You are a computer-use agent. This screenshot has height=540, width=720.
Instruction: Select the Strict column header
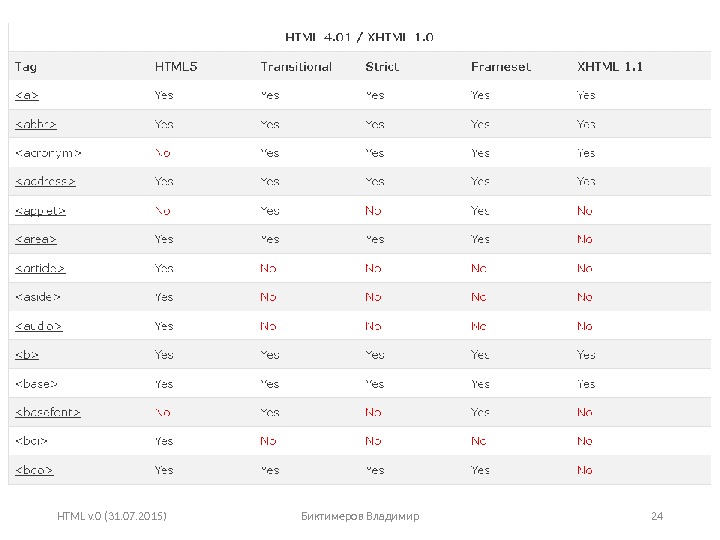tap(382, 67)
